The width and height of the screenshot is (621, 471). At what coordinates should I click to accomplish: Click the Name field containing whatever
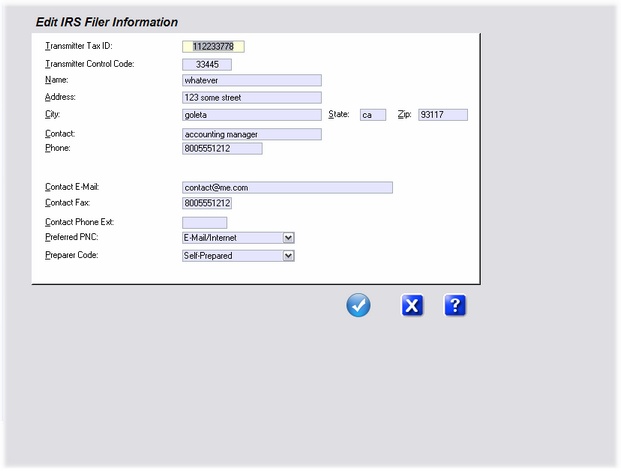(x=251, y=80)
